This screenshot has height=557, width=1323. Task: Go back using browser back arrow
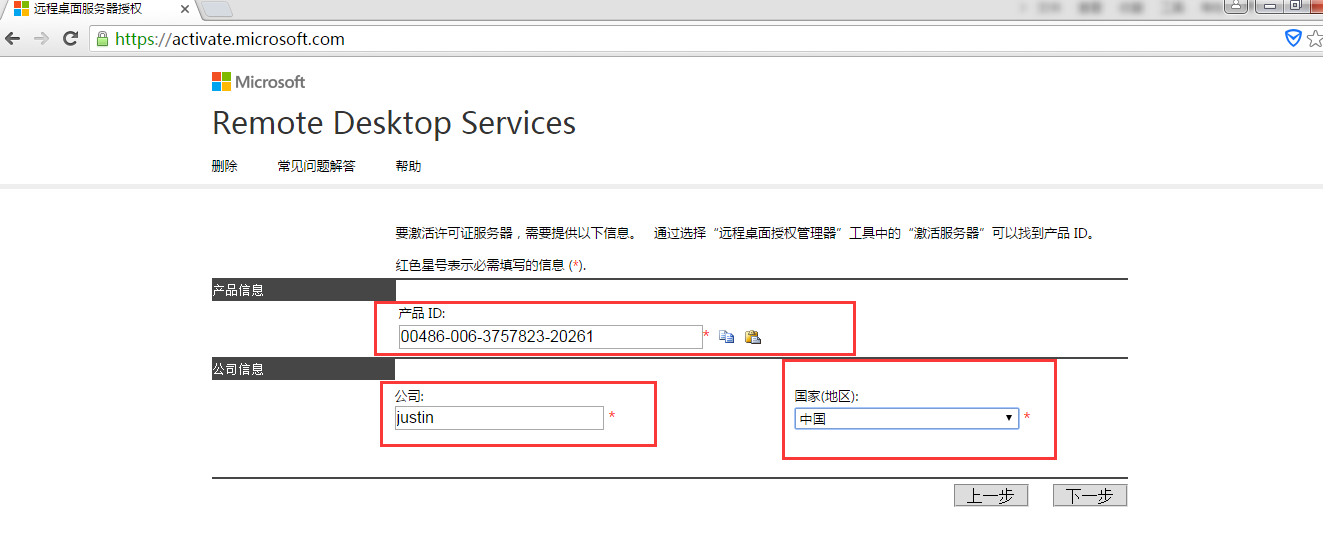pos(12,39)
